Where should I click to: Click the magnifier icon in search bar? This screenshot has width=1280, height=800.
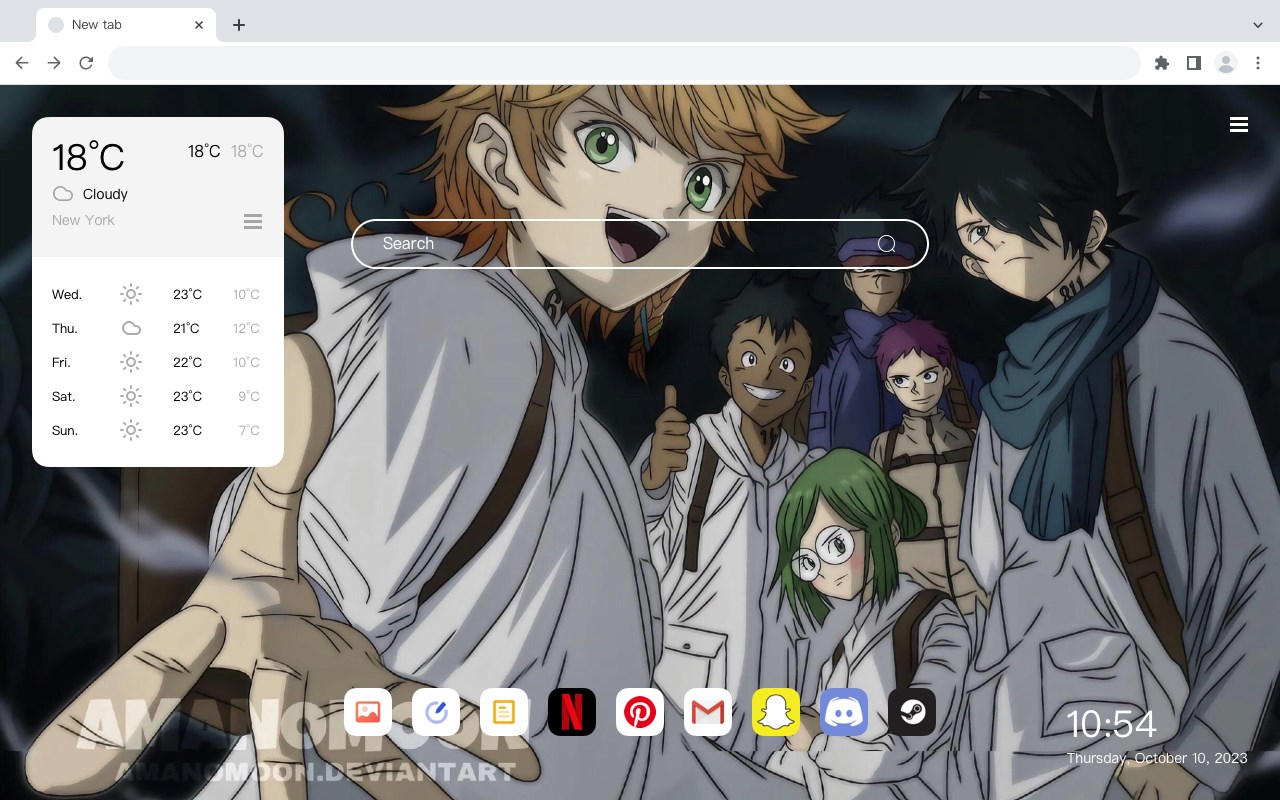pyautogui.click(x=886, y=244)
